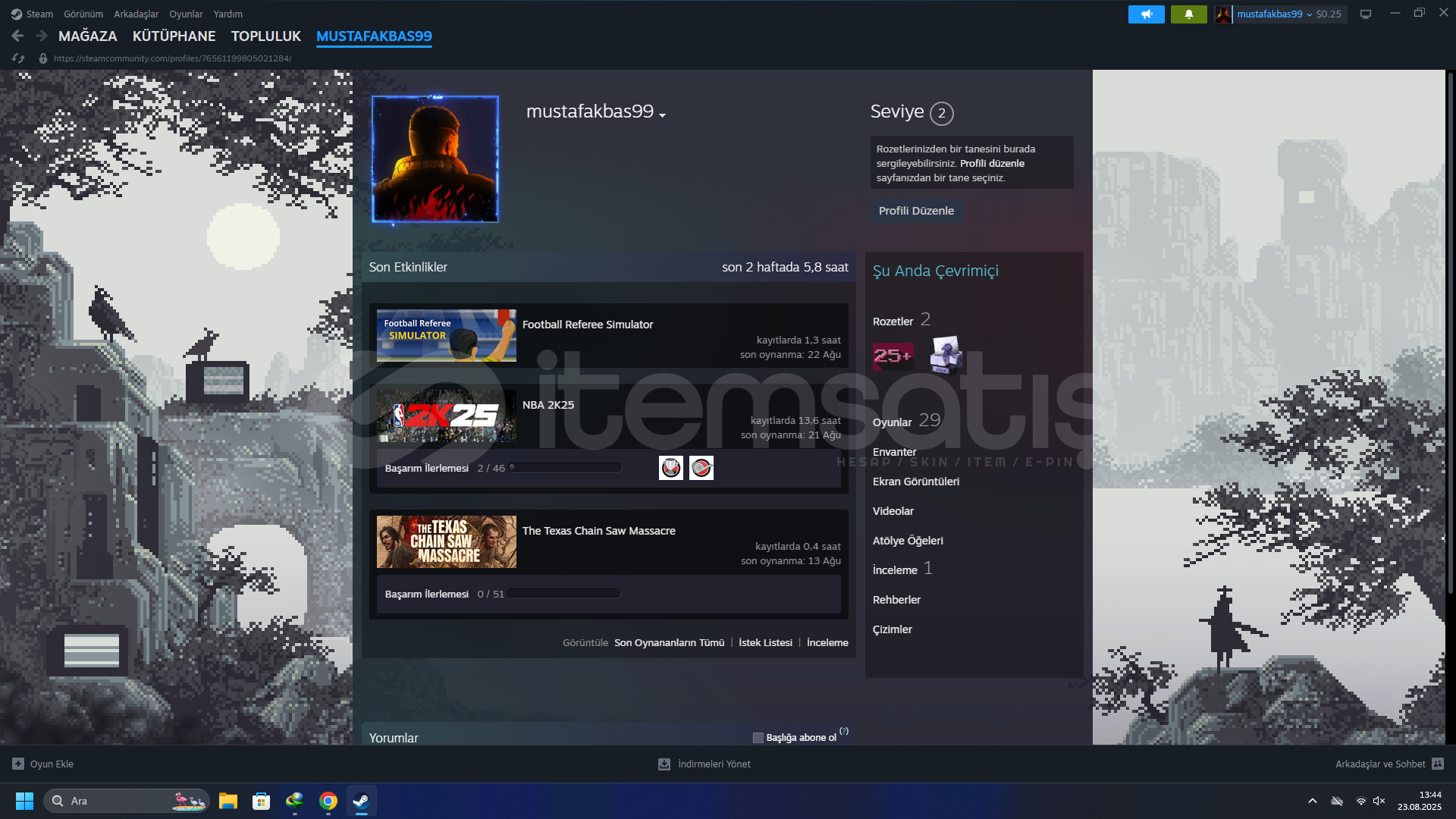The width and height of the screenshot is (1456, 819).
Task: Open the notifications bell
Action: tap(1188, 14)
